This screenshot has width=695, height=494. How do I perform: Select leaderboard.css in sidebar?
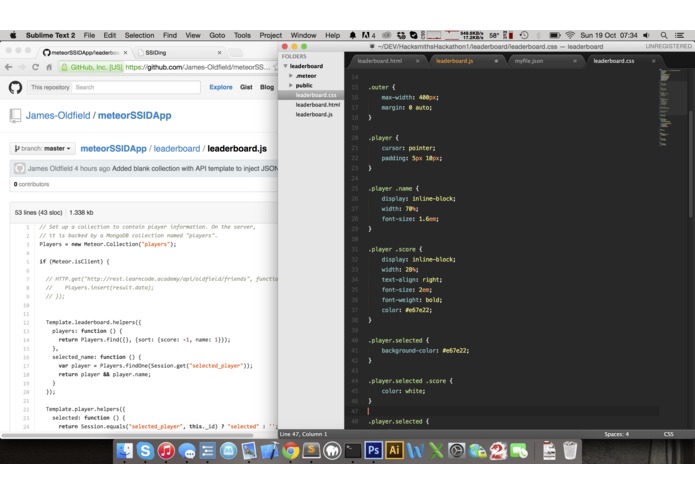(316, 95)
